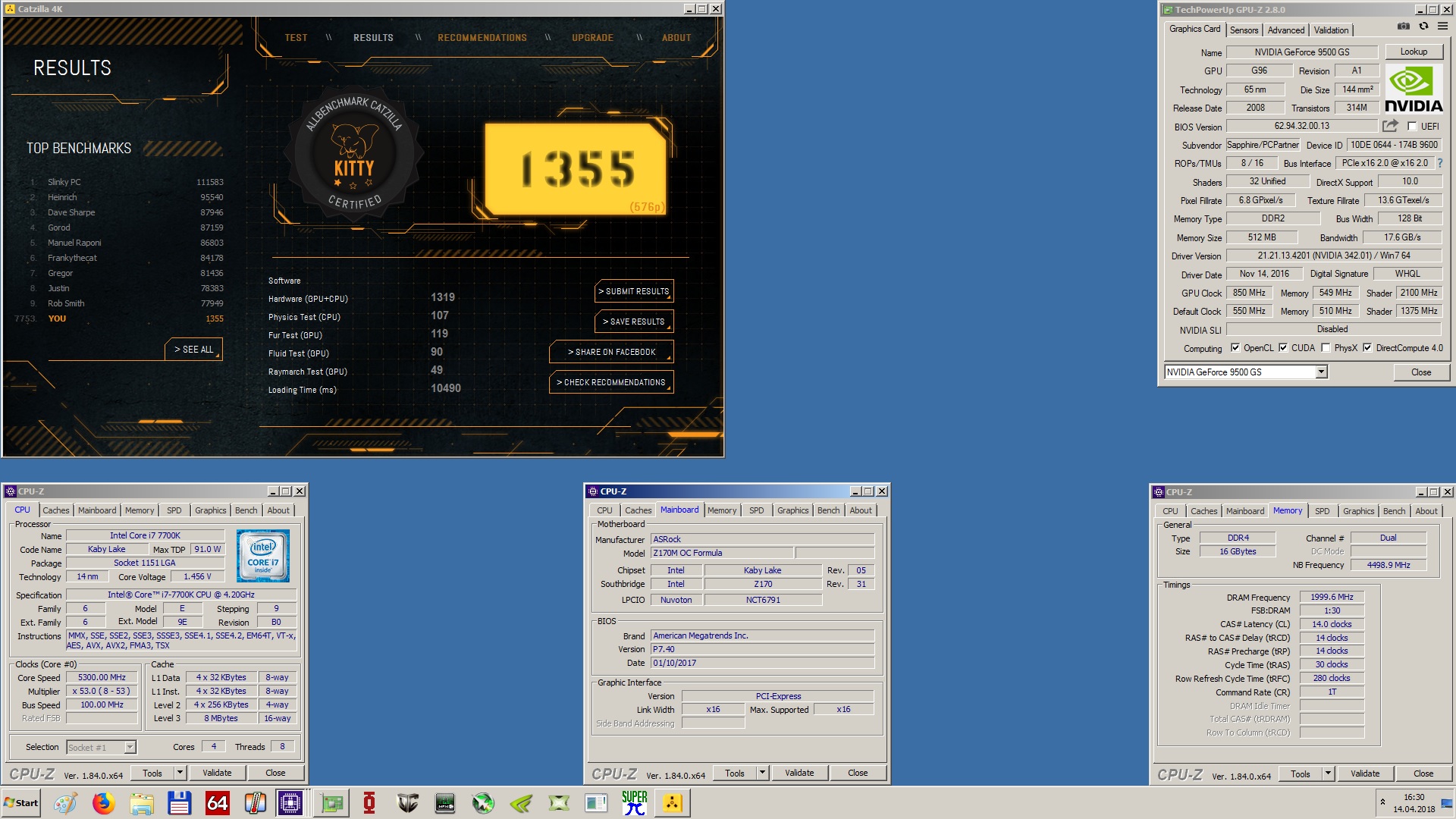Click the Intel Core i7 logo in CPU-Z
Viewport: 1456px width, 819px height.
point(262,556)
